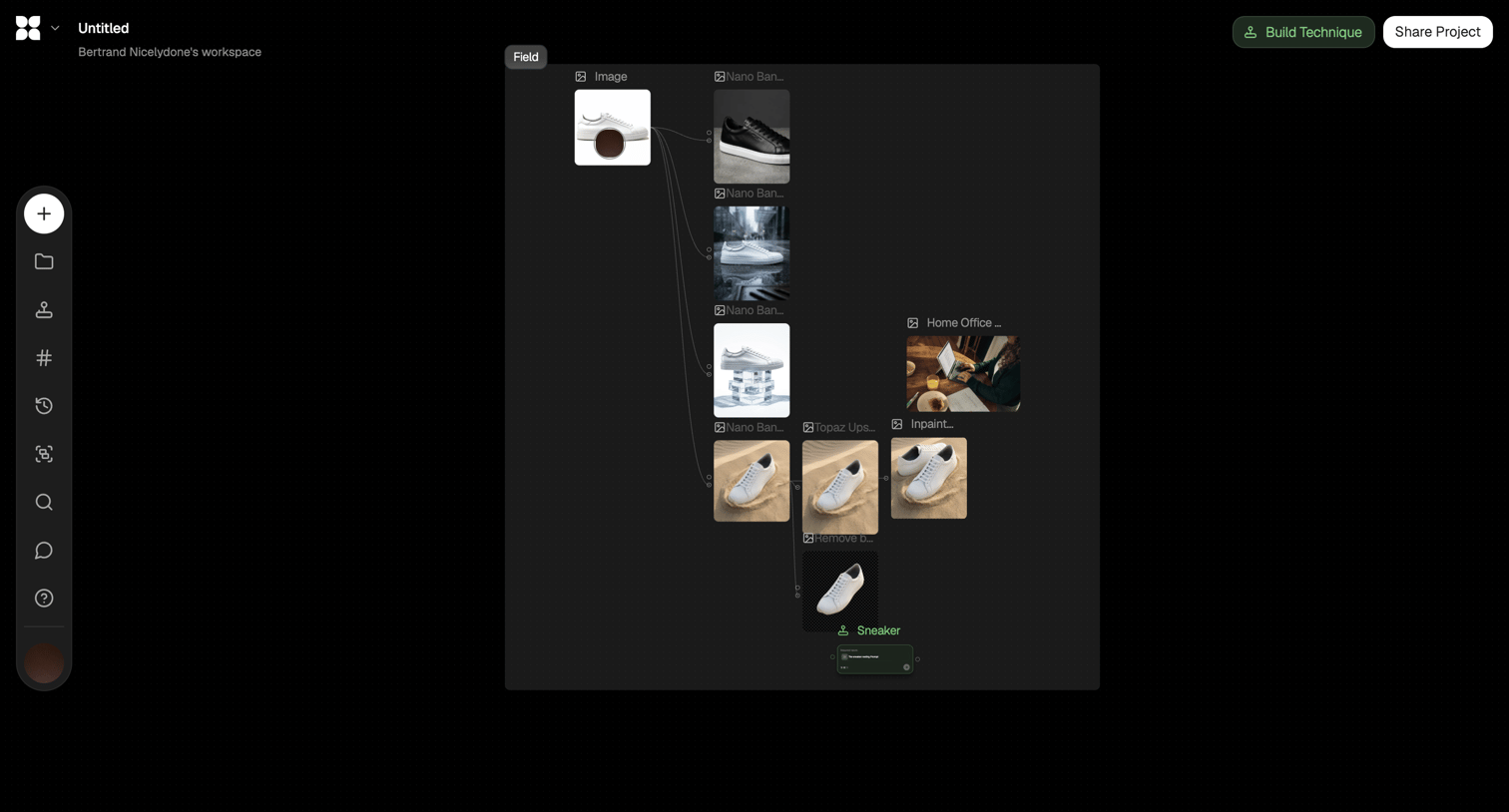Click the Untitled project title
1509x812 pixels.
104,28
